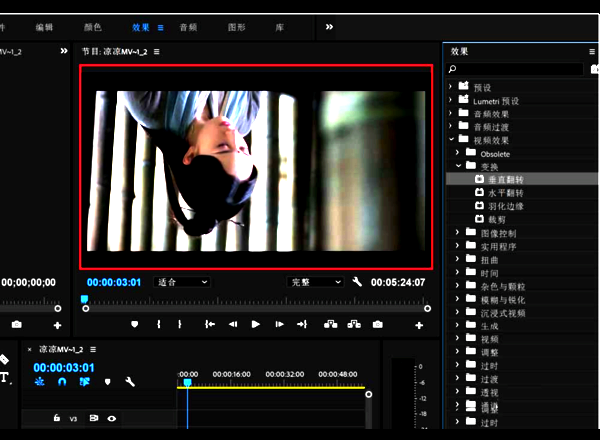This screenshot has height=440, width=600.
Task: Toggle V3 track eye visibility
Action: pos(112,418)
